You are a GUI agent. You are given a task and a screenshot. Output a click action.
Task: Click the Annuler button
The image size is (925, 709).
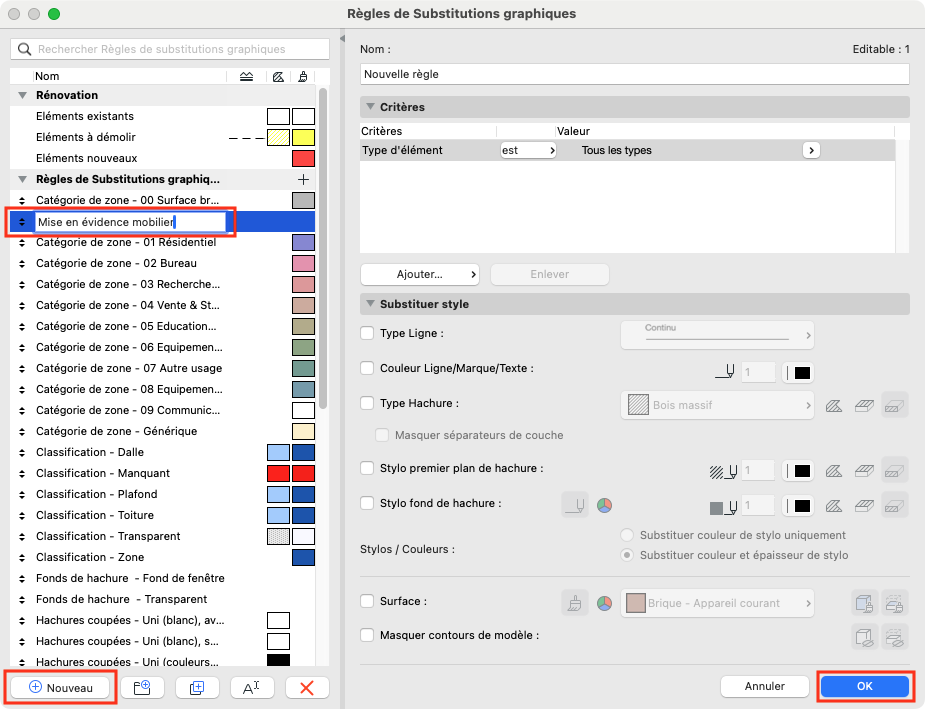click(765, 686)
